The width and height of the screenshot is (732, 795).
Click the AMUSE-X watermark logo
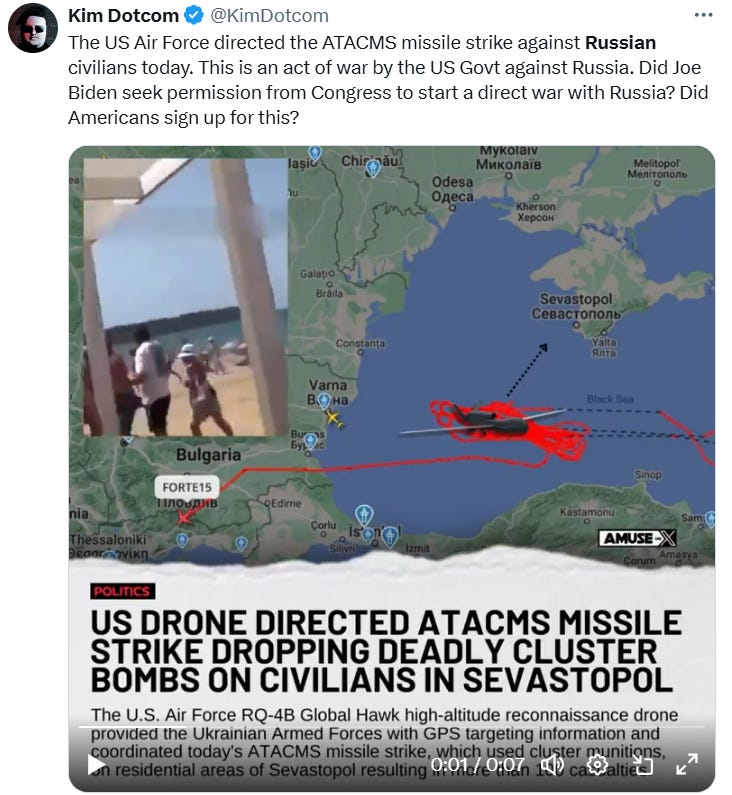click(638, 538)
